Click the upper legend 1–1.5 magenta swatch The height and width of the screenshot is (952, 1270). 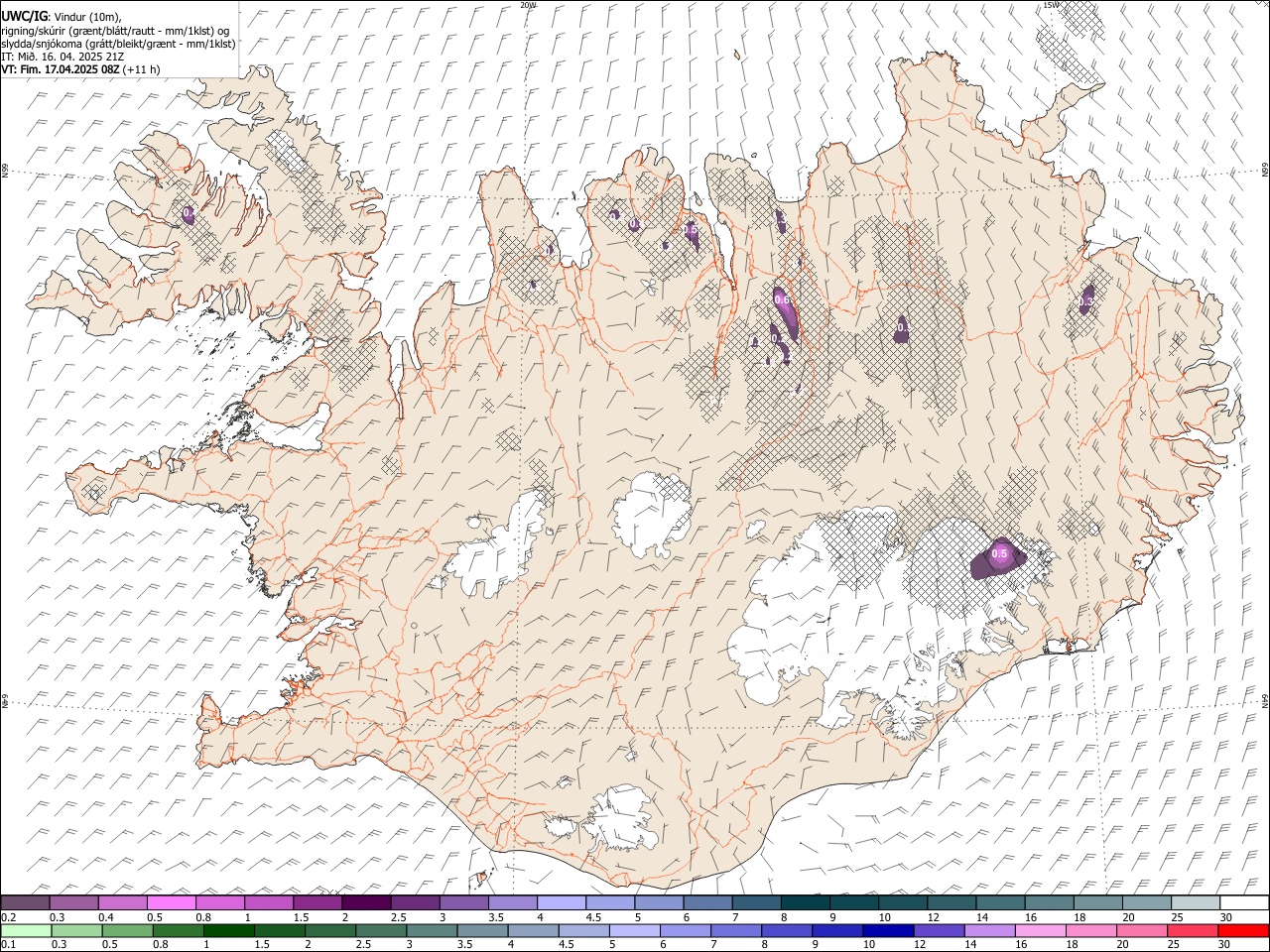pos(269,903)
